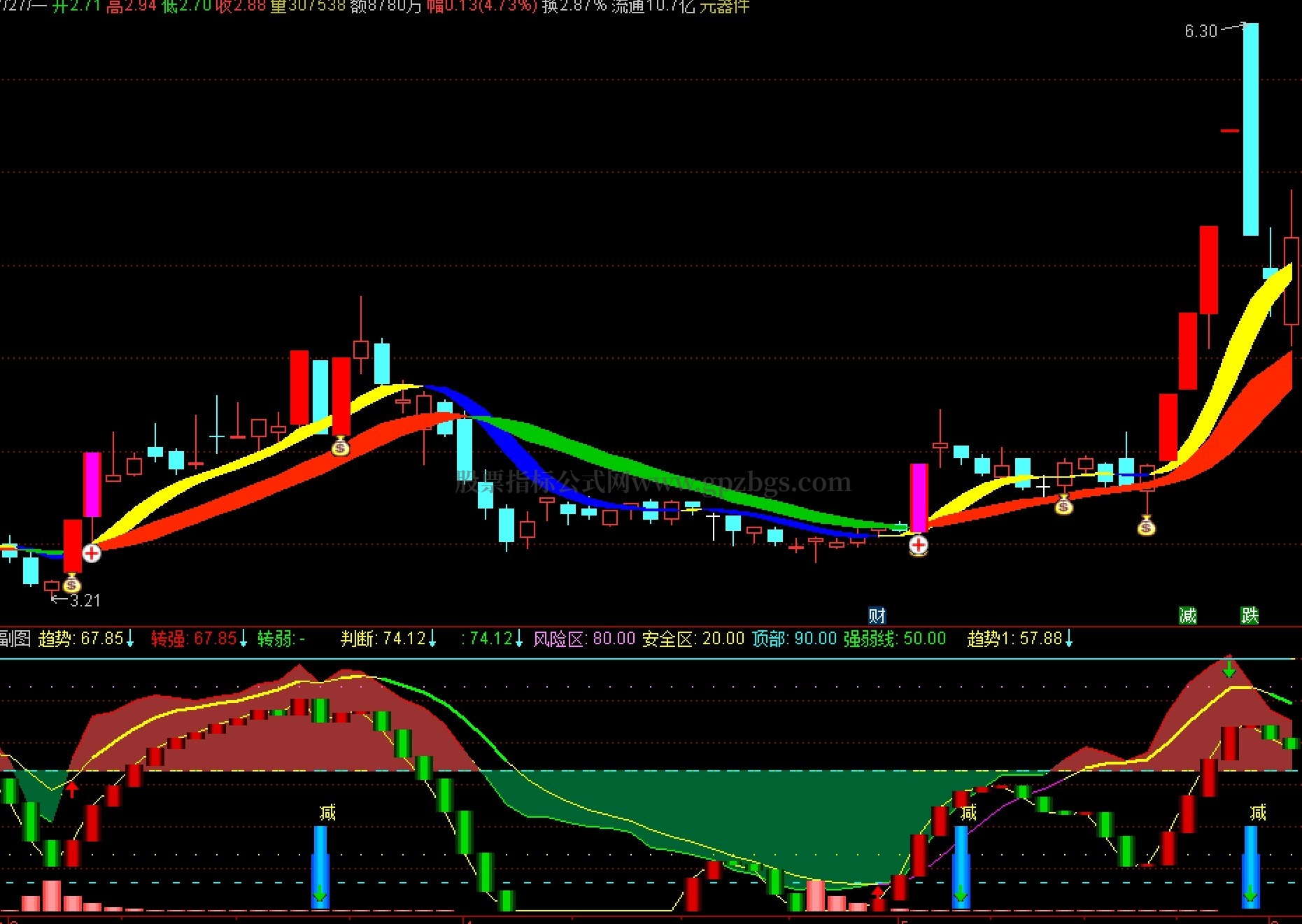Click the first red plus circle marker

pos(92,553)
